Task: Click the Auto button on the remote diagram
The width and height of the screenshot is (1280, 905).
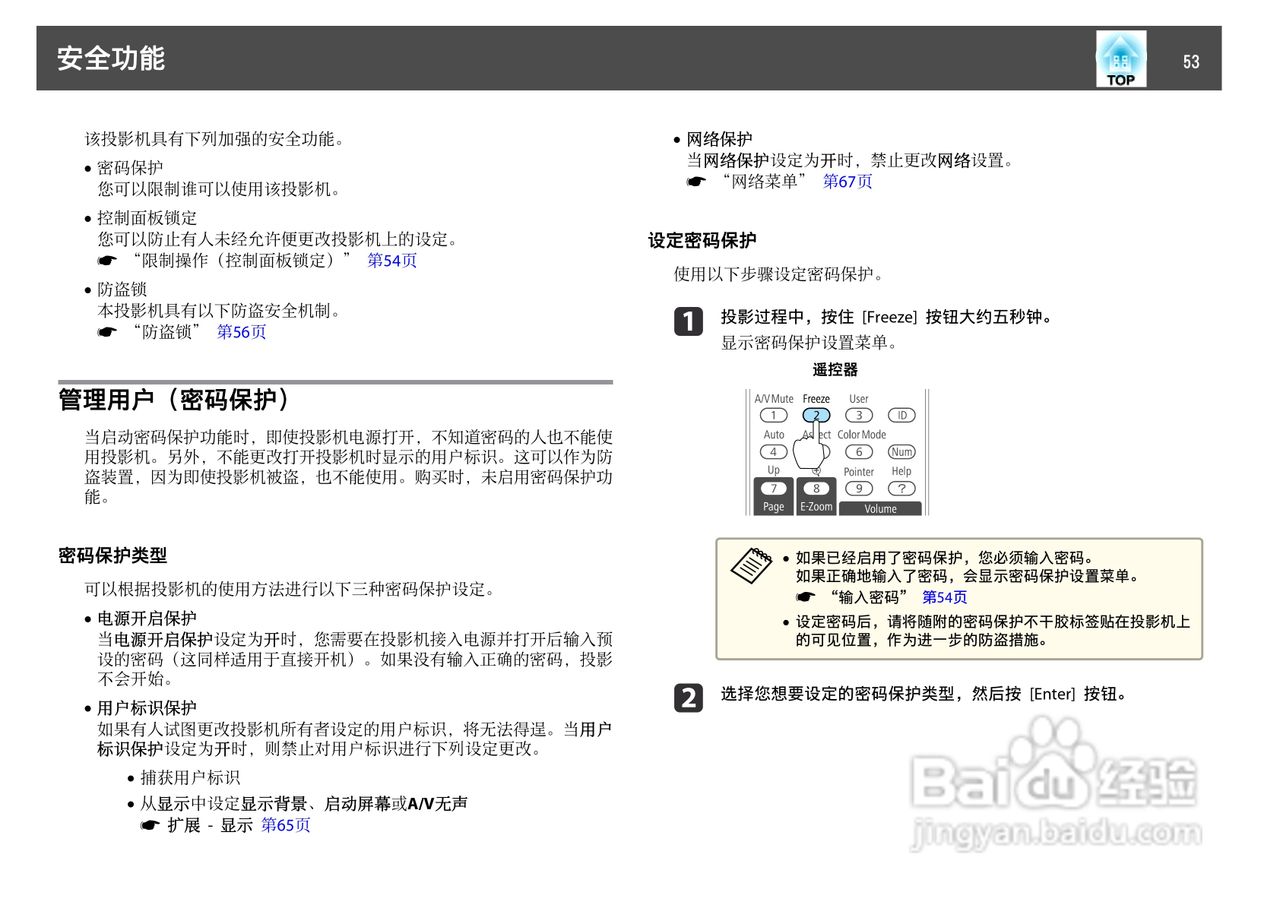Action: pos(775,451)
